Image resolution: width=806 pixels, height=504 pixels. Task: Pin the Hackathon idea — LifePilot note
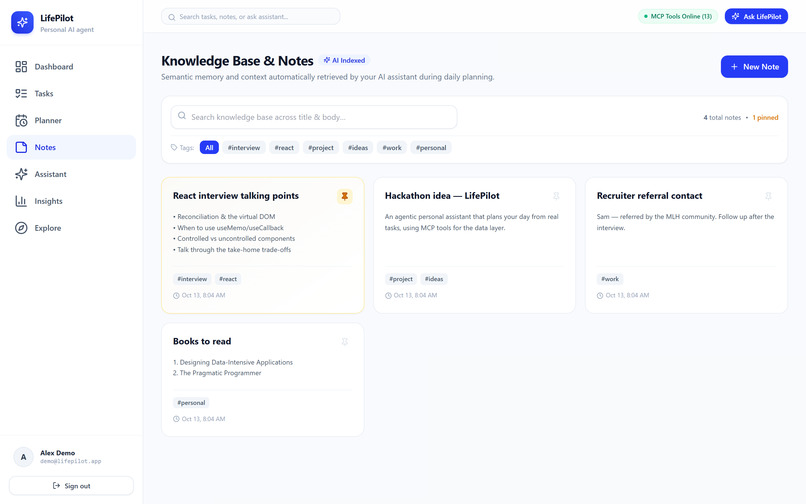556,196
